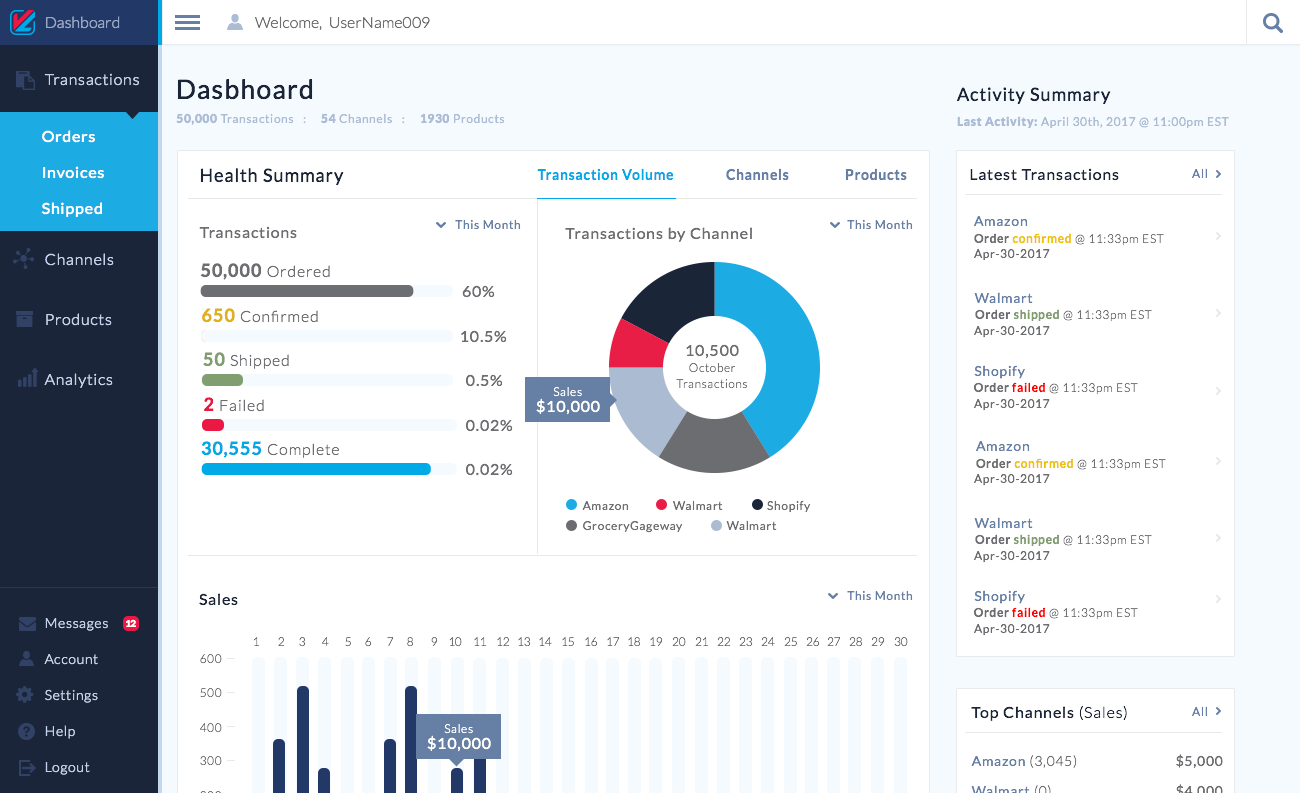
Task: Click the light blue Amazon pie slice
Action: point(775,350)
